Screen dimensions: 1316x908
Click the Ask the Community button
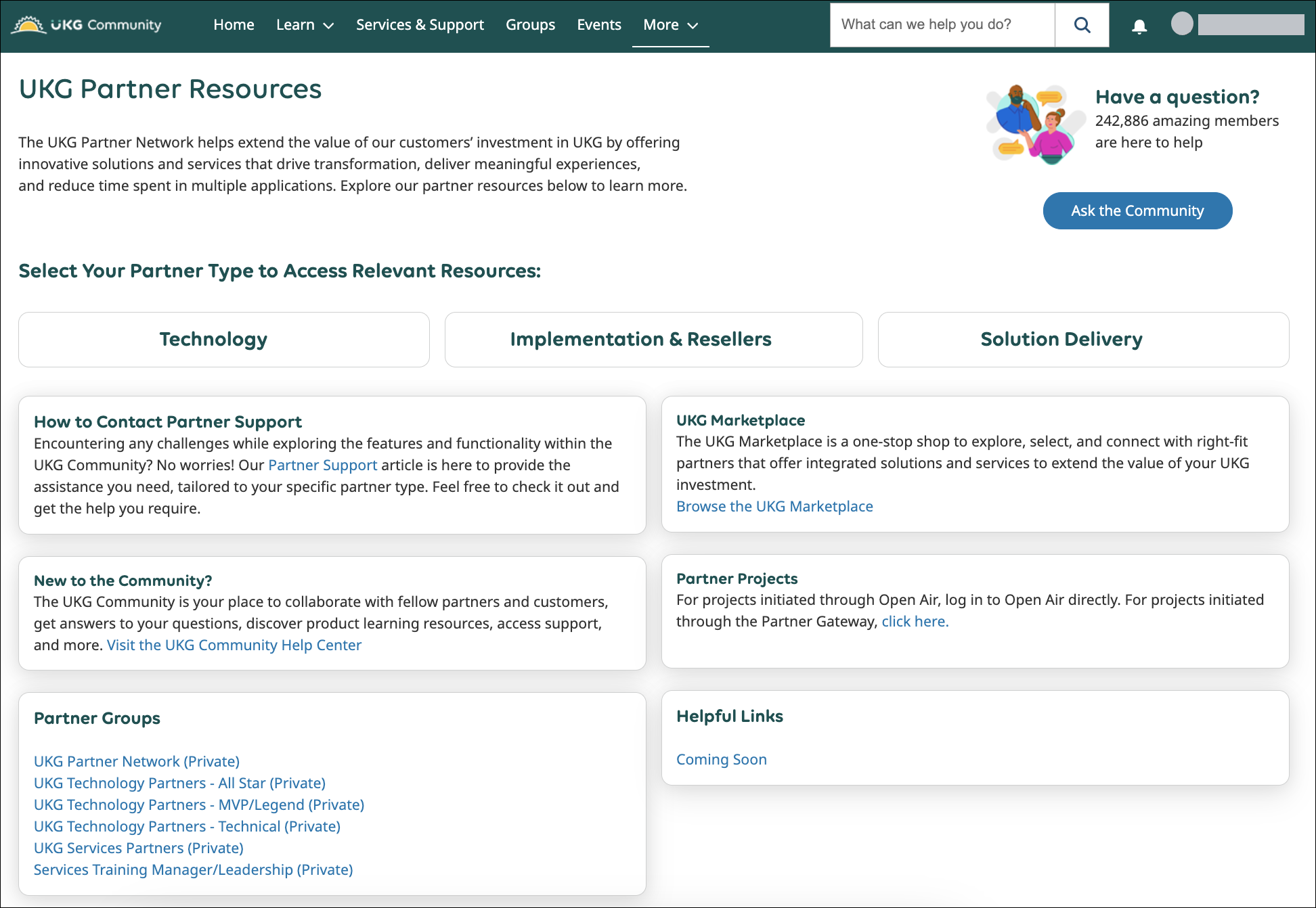[x=1138, y=210]
